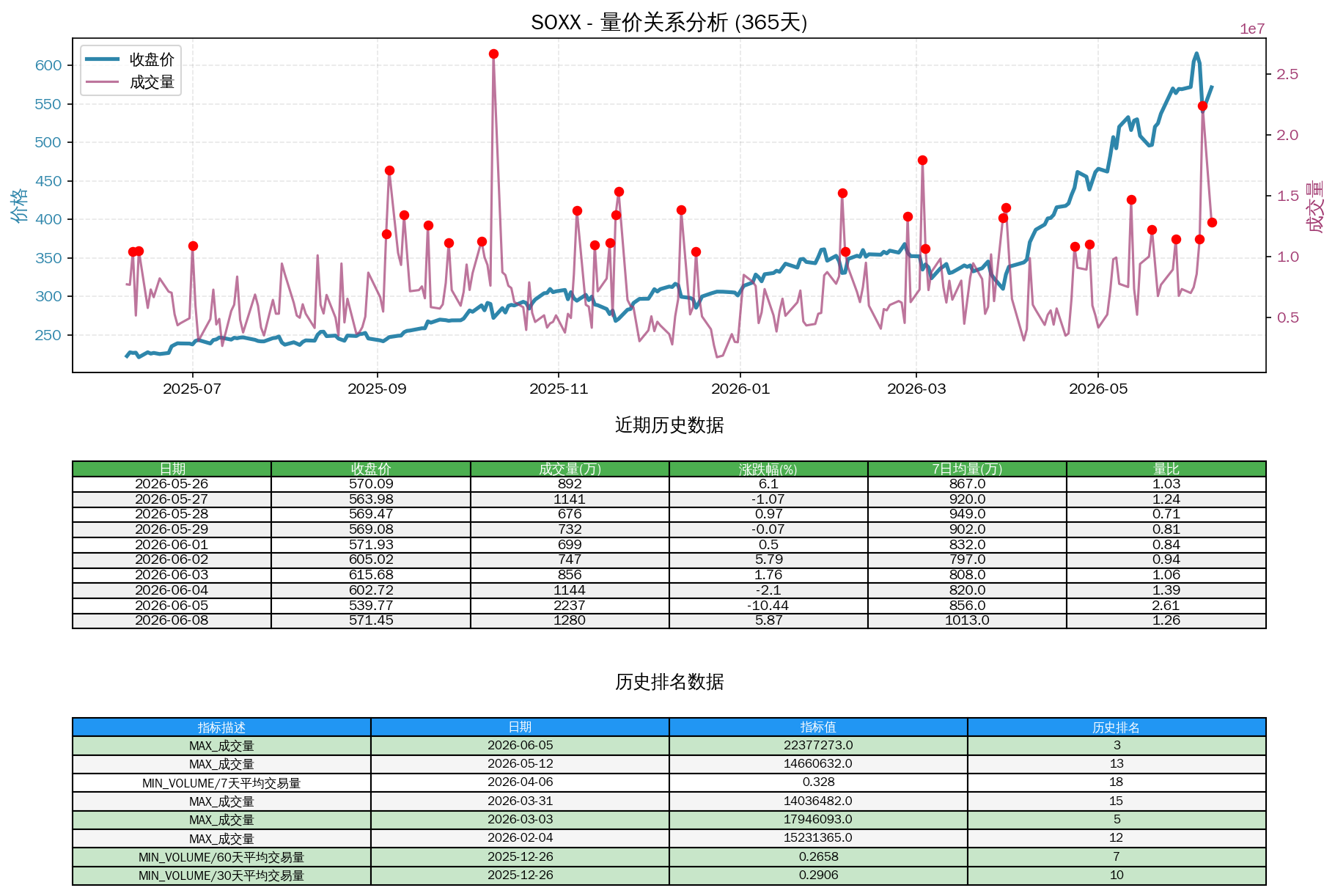Click closing price 571.45
The width and height of the screenshot is (1335, 896).
click(371, 620)
